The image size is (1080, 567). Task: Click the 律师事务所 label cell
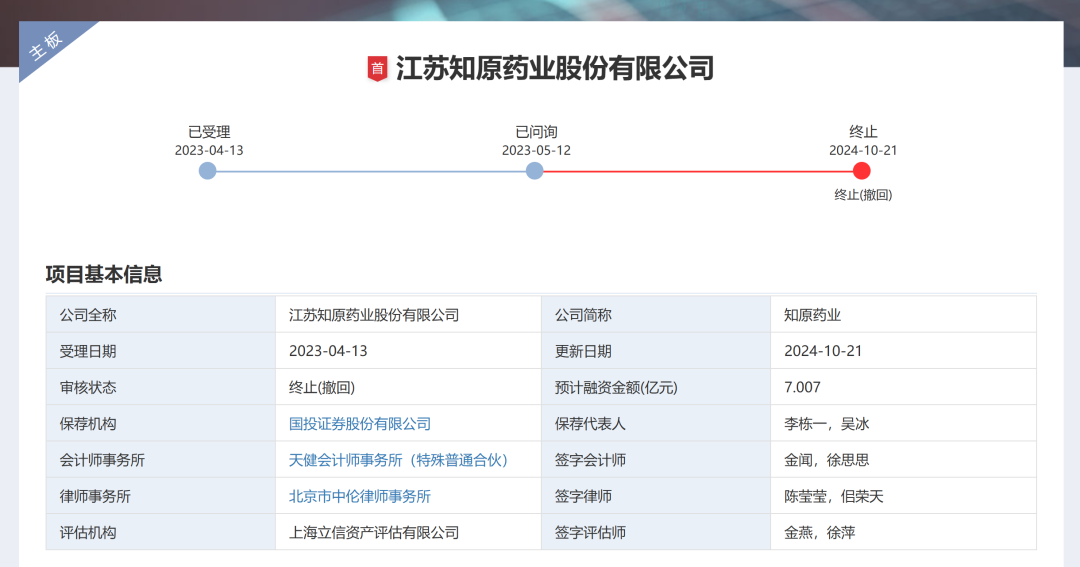point(160,496)
